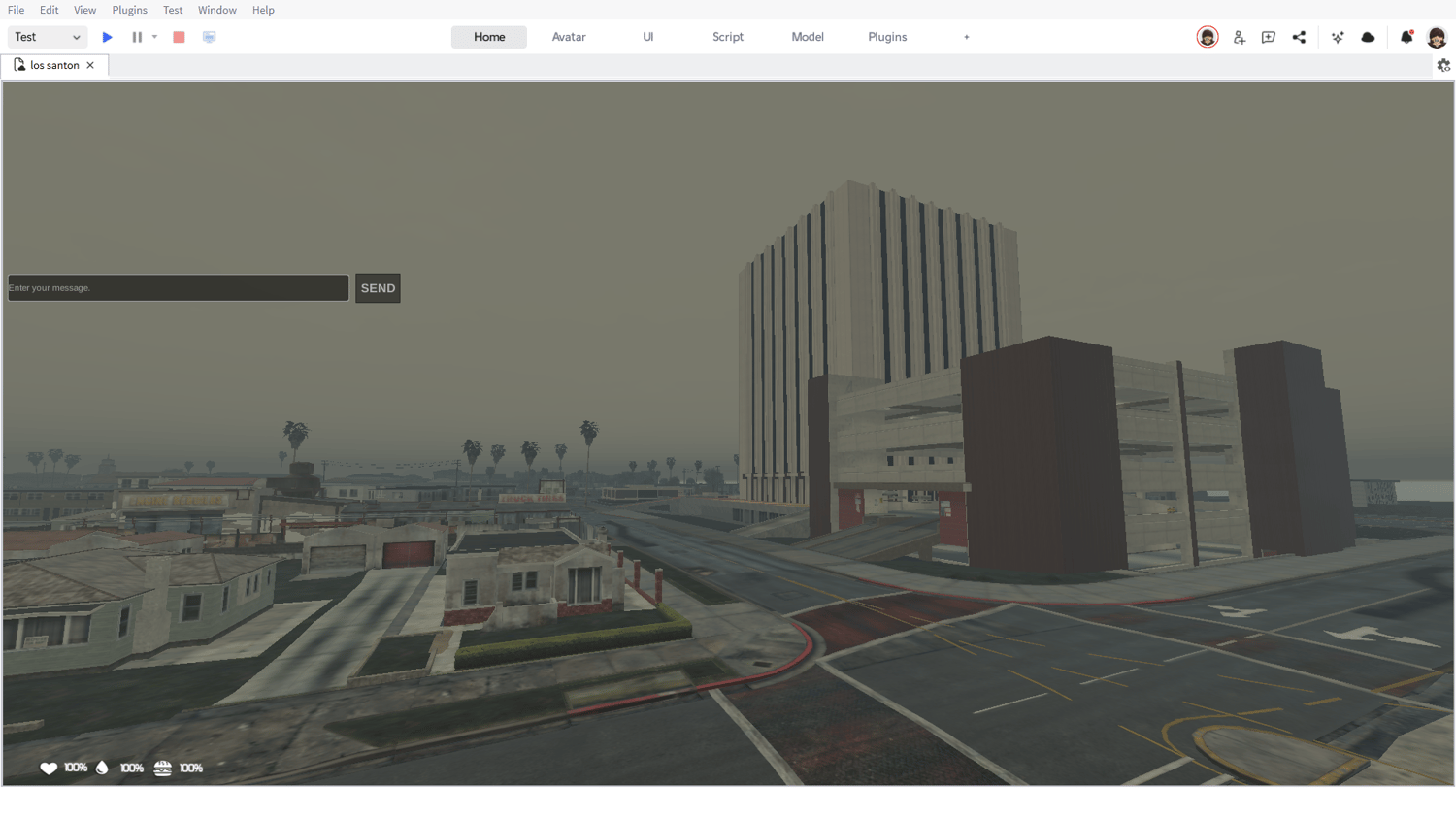The width and height of the screenshot is (1456, 818).
Task: Click the monitor icon next to Stop
Action: click(x=209, y=37)
